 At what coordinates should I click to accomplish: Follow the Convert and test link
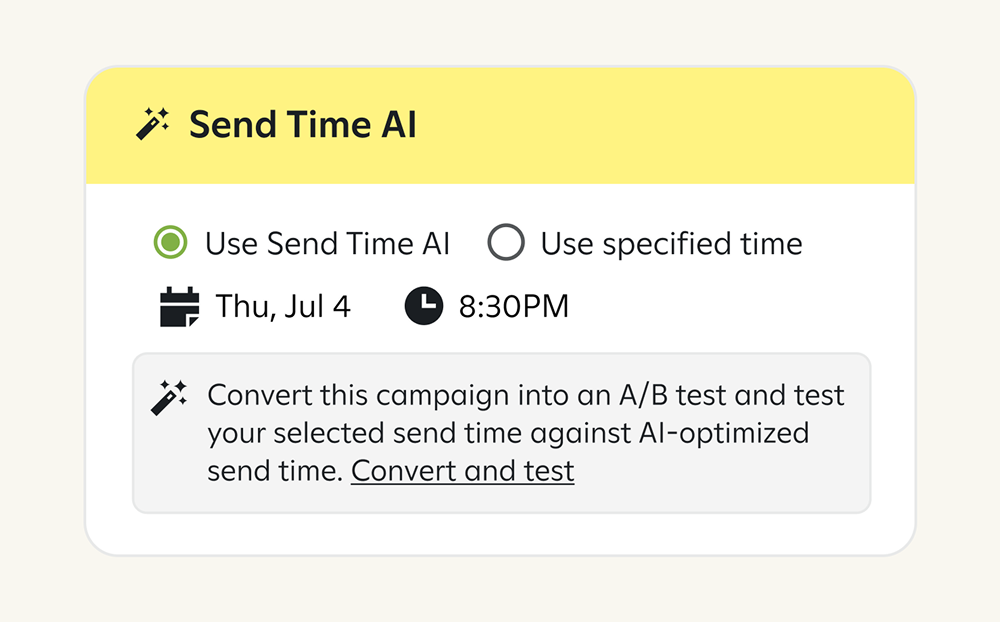[462, 471]
